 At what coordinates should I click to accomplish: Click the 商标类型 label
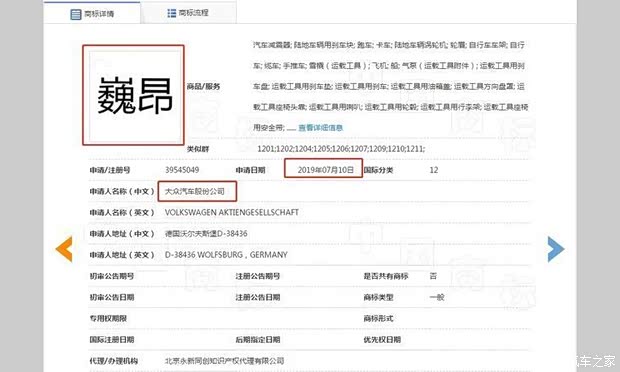(x=378, y=297)
